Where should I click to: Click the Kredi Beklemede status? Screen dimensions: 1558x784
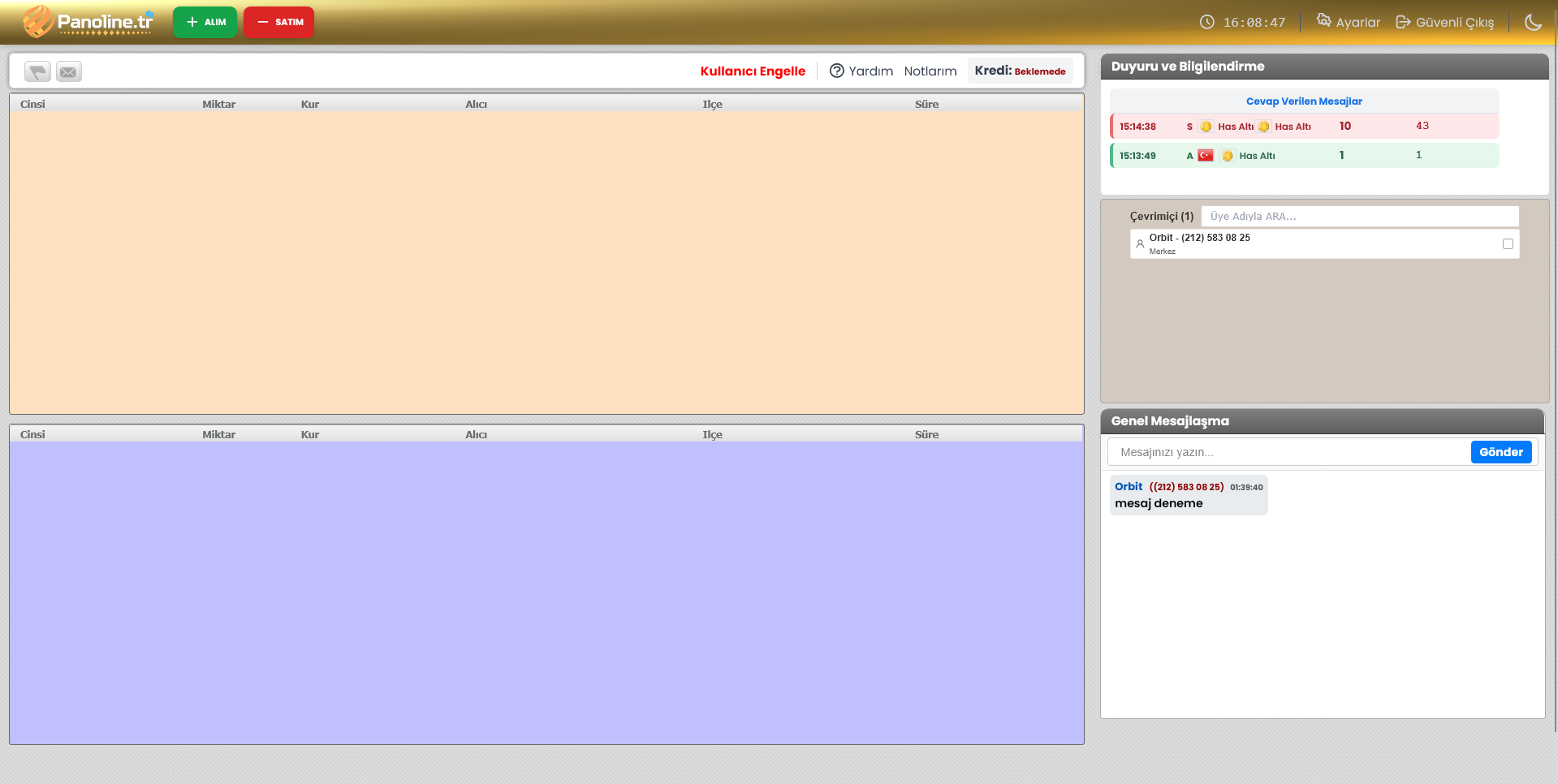[1020, 71]
